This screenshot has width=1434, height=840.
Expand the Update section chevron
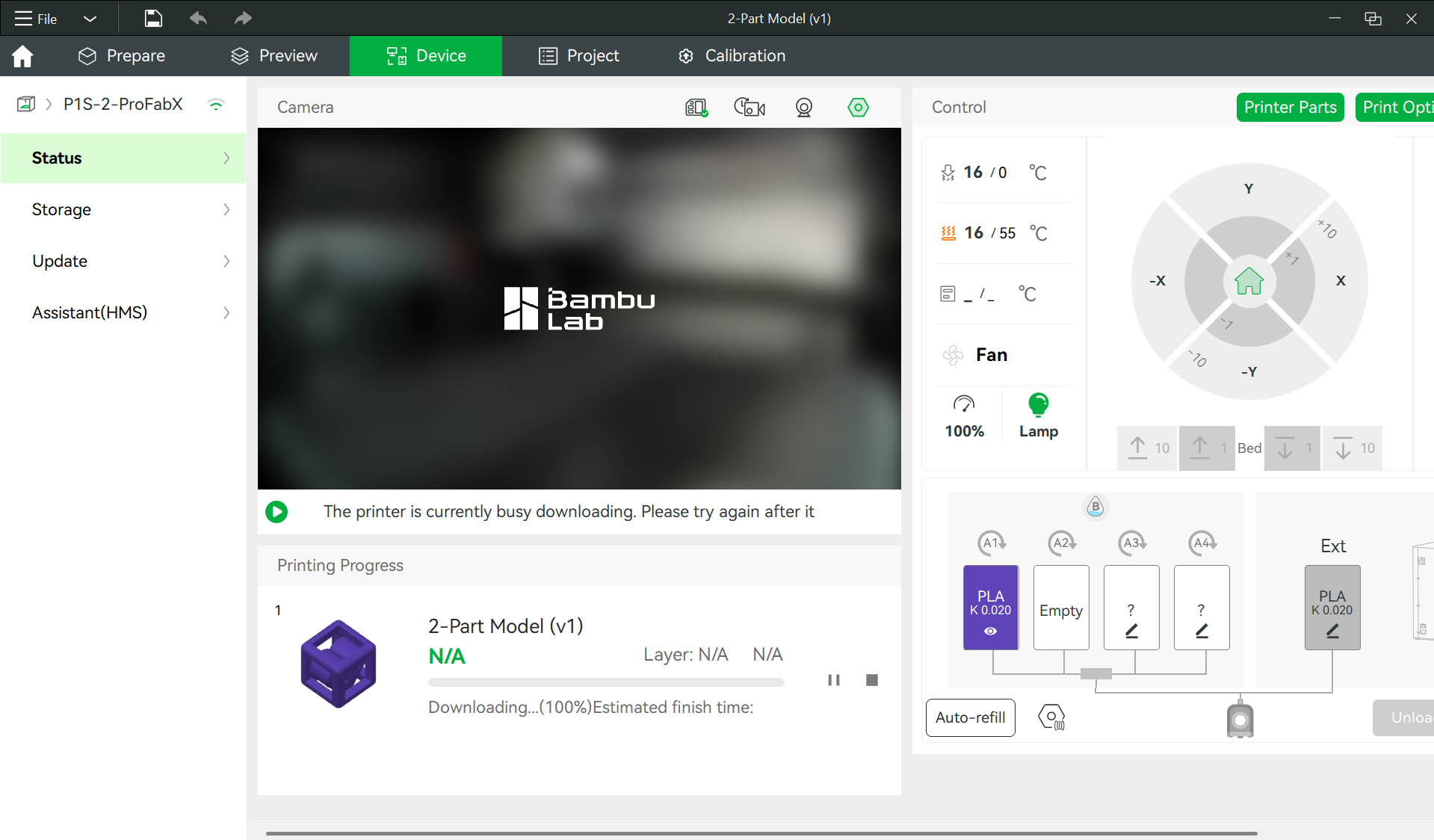(226, 261)
